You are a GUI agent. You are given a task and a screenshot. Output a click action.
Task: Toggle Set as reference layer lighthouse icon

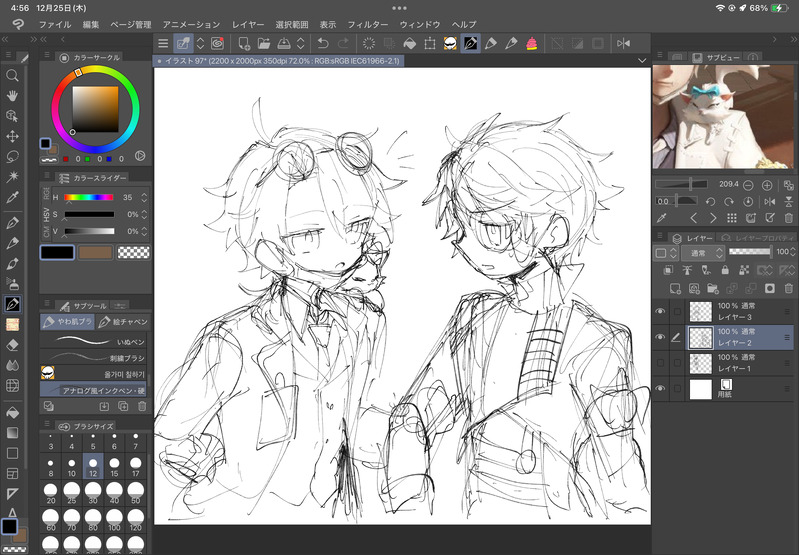point(687,270)
